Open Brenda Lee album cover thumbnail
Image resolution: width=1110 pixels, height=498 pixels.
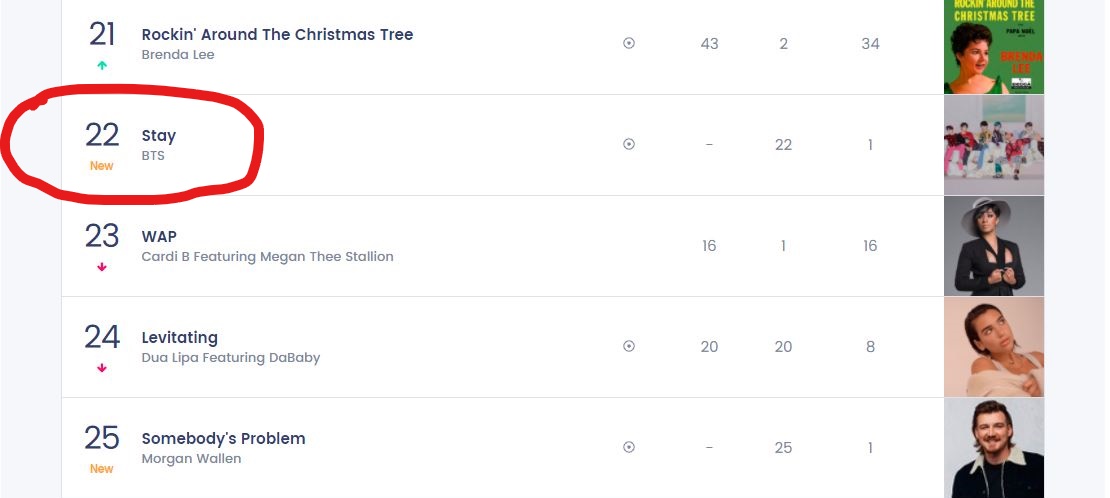[x=994, y=47]
